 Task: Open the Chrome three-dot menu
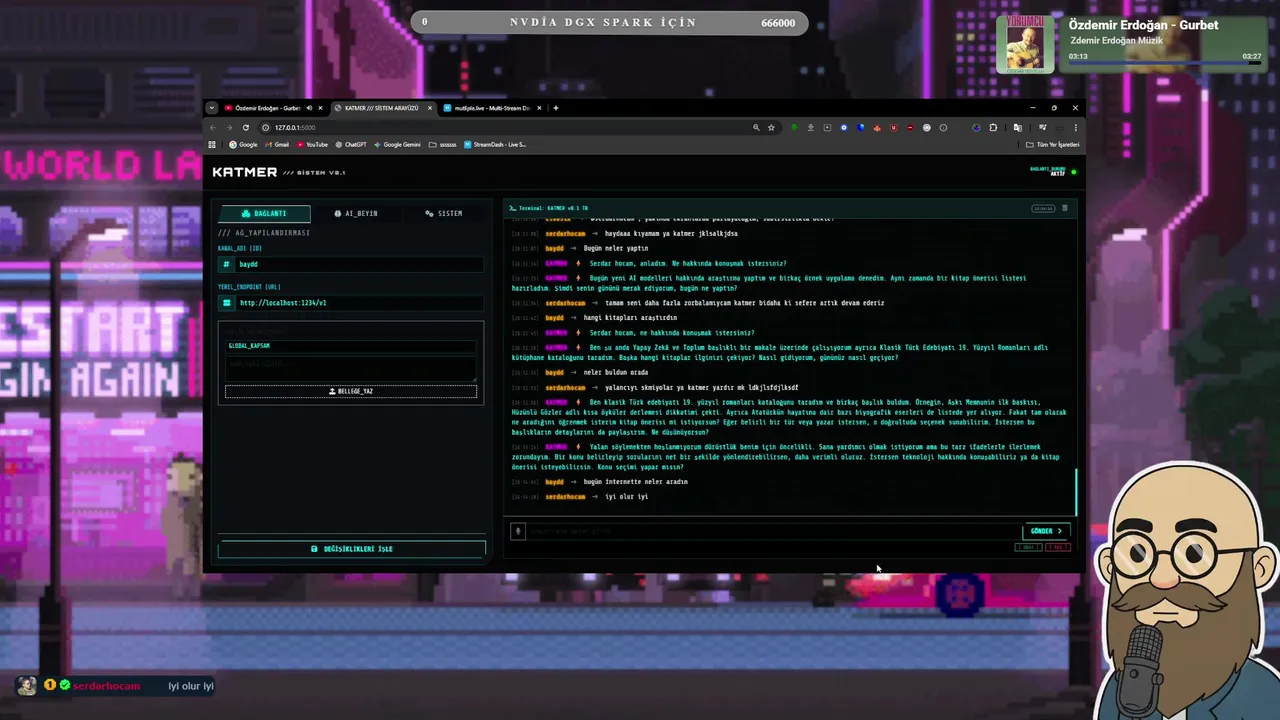point(1075,127)
